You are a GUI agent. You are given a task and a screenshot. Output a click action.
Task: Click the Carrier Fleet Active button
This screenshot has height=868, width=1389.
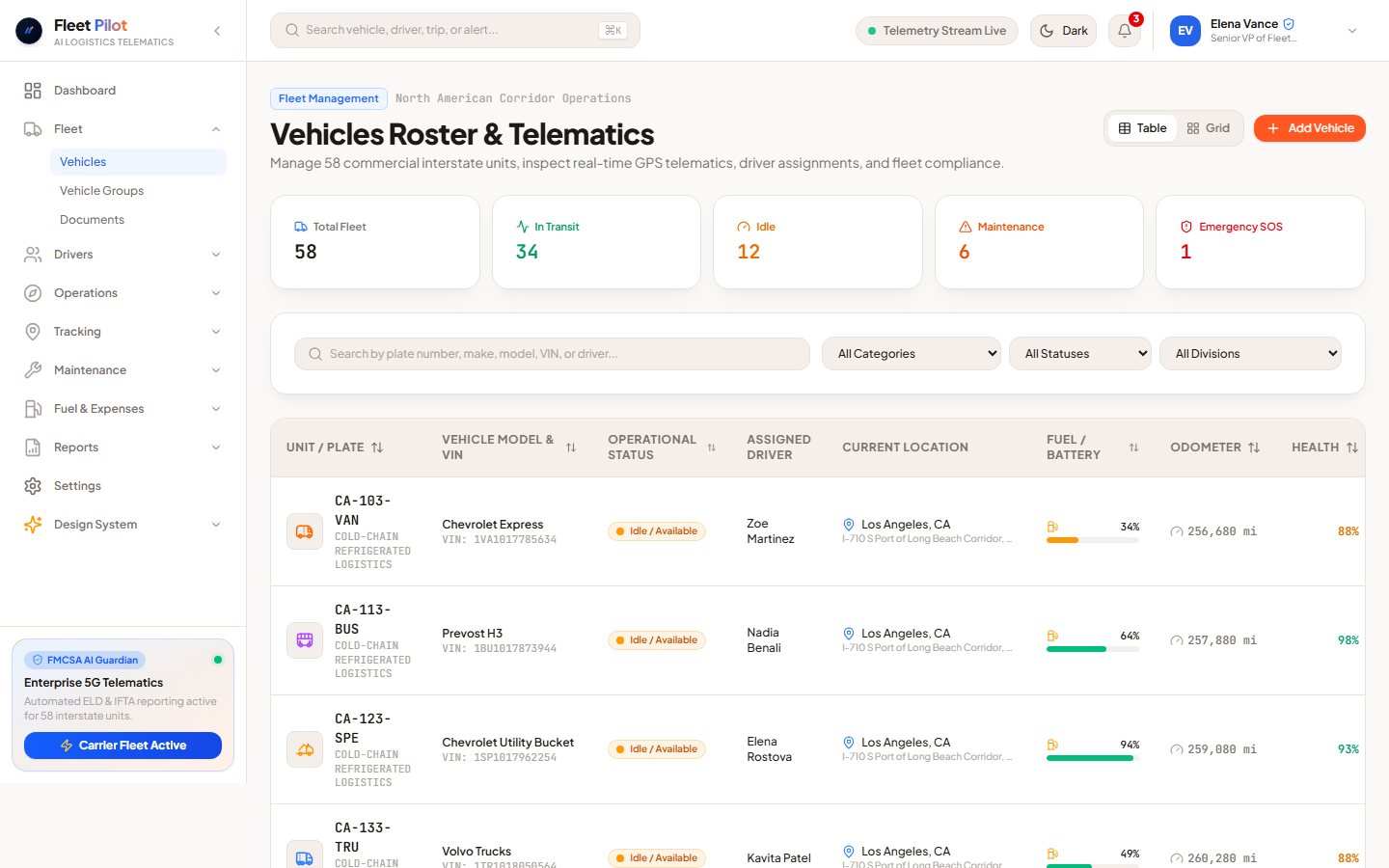tap(123, 746)
